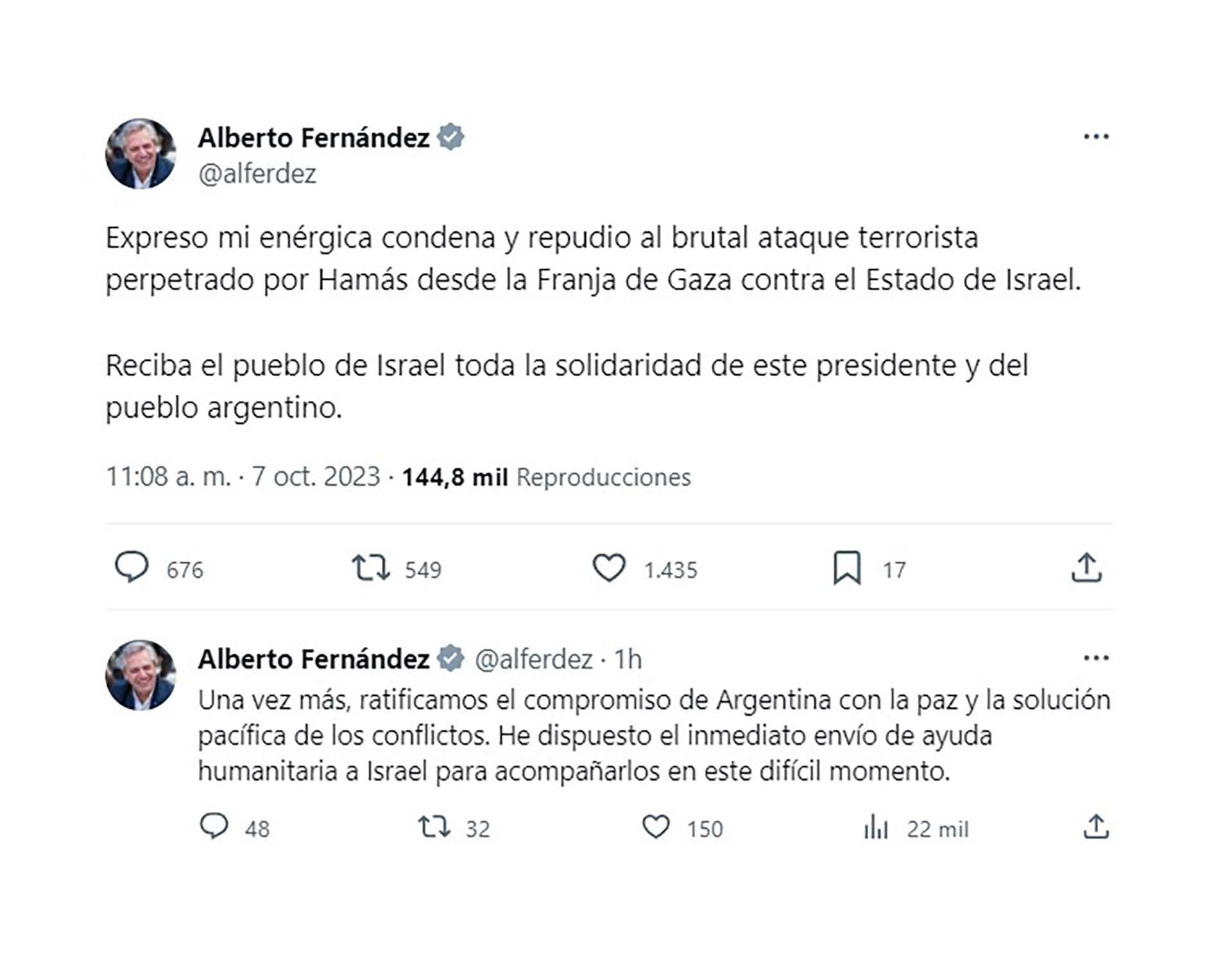The width and height of the screenshot is (1232, 970).
Task: Retweet the reply tweet with 32 reposts
Action: 434,827
